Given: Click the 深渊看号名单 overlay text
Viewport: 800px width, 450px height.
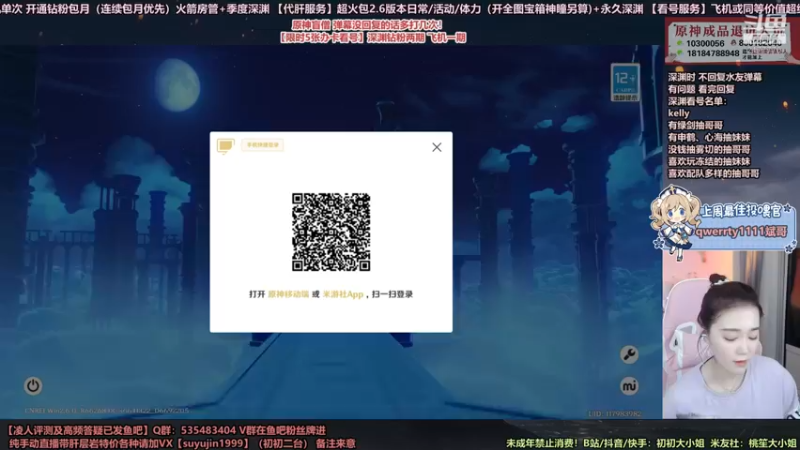Looking at the screenshot, I should [x=697, y=101].
